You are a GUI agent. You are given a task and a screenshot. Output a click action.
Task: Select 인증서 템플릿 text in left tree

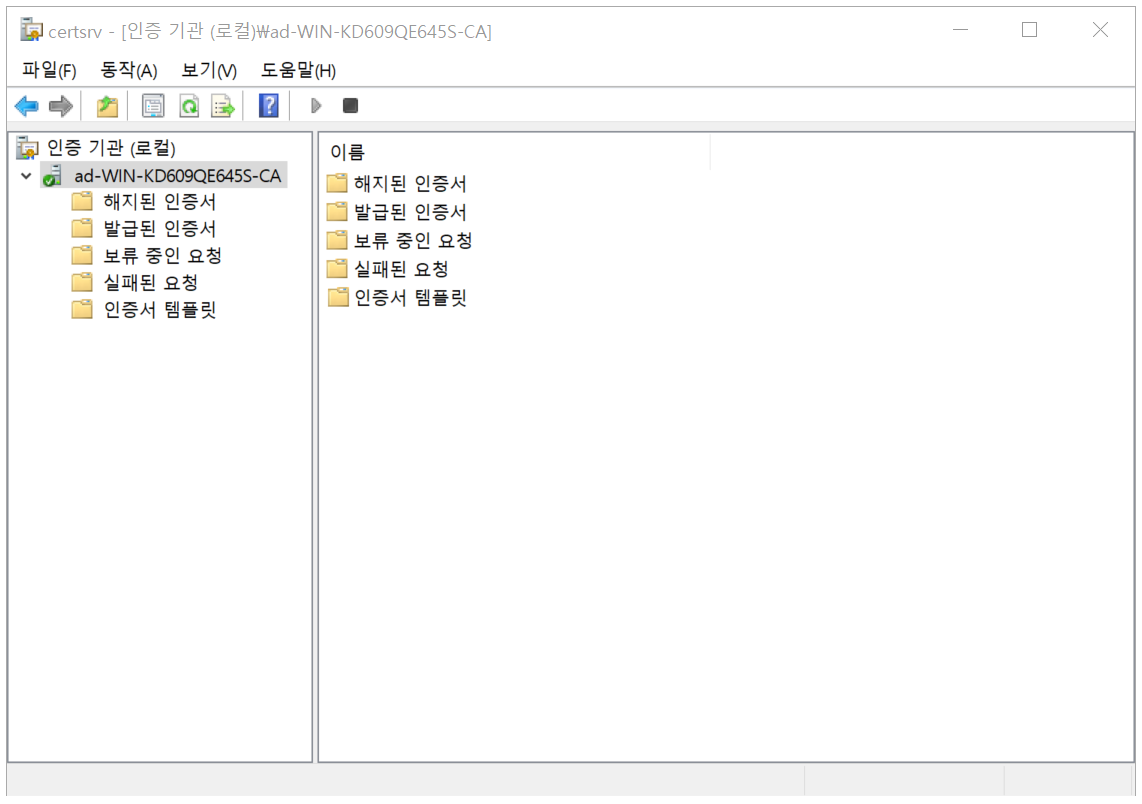[x=160, y=309]
